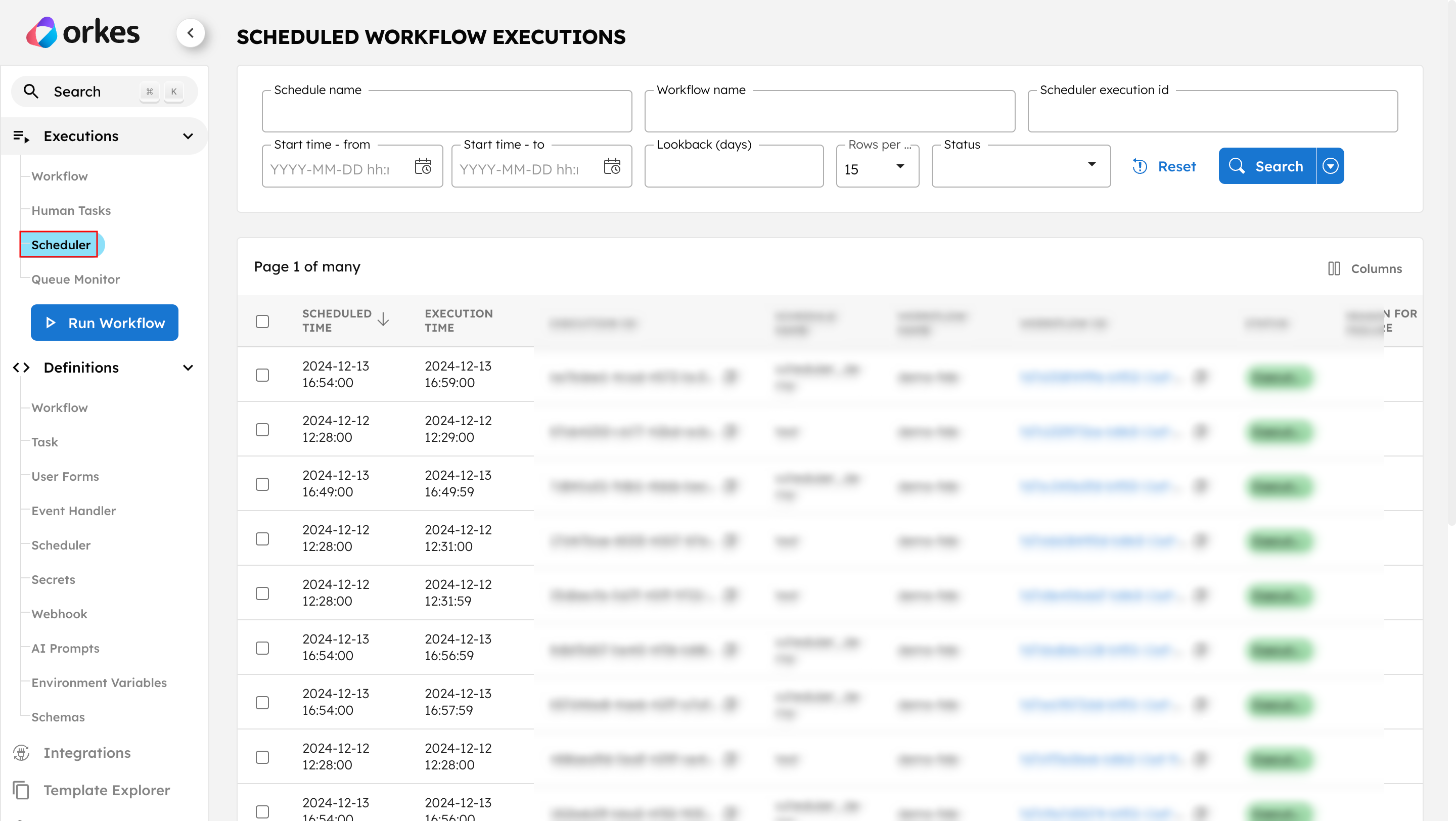Image resolution: width=1456 pixels, height=821 pixels.
Task: Focus the Scheduler execution id field
Action: coord(1212,111)
